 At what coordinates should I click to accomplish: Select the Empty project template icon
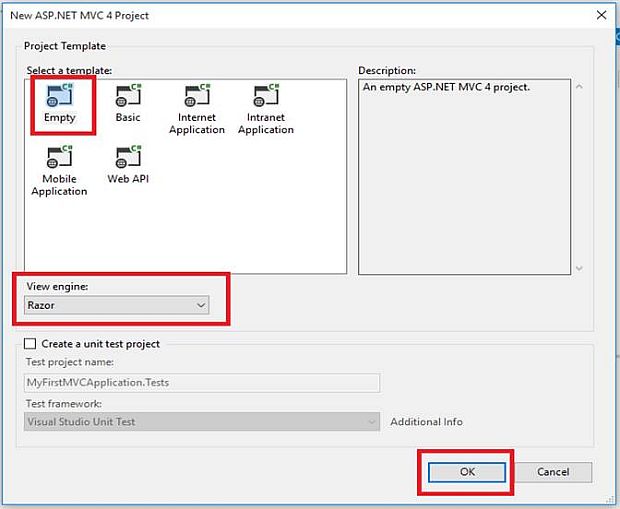point(60,95)
